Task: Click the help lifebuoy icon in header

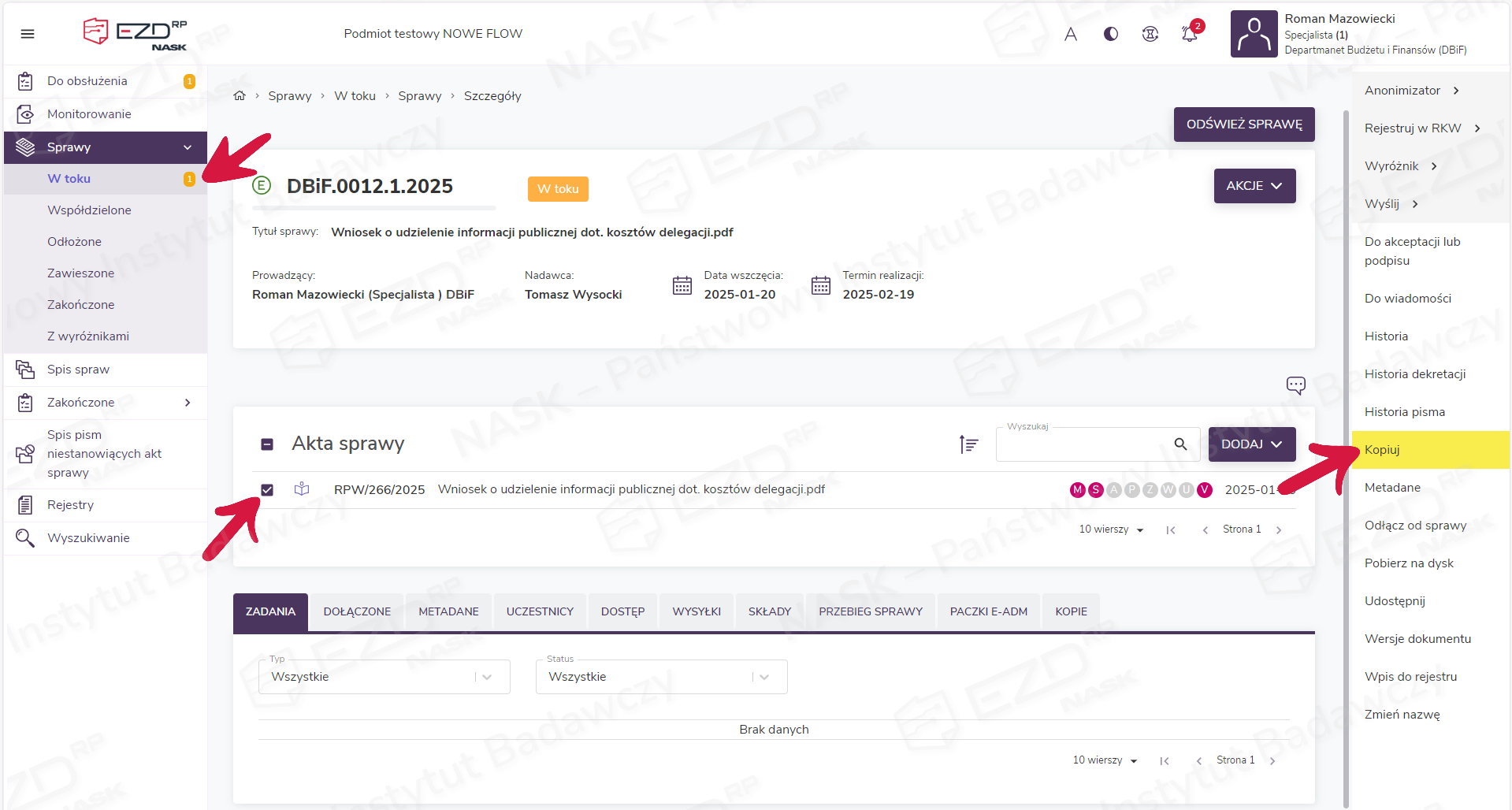Action: pyautogui.click(x=1150, y=34)
